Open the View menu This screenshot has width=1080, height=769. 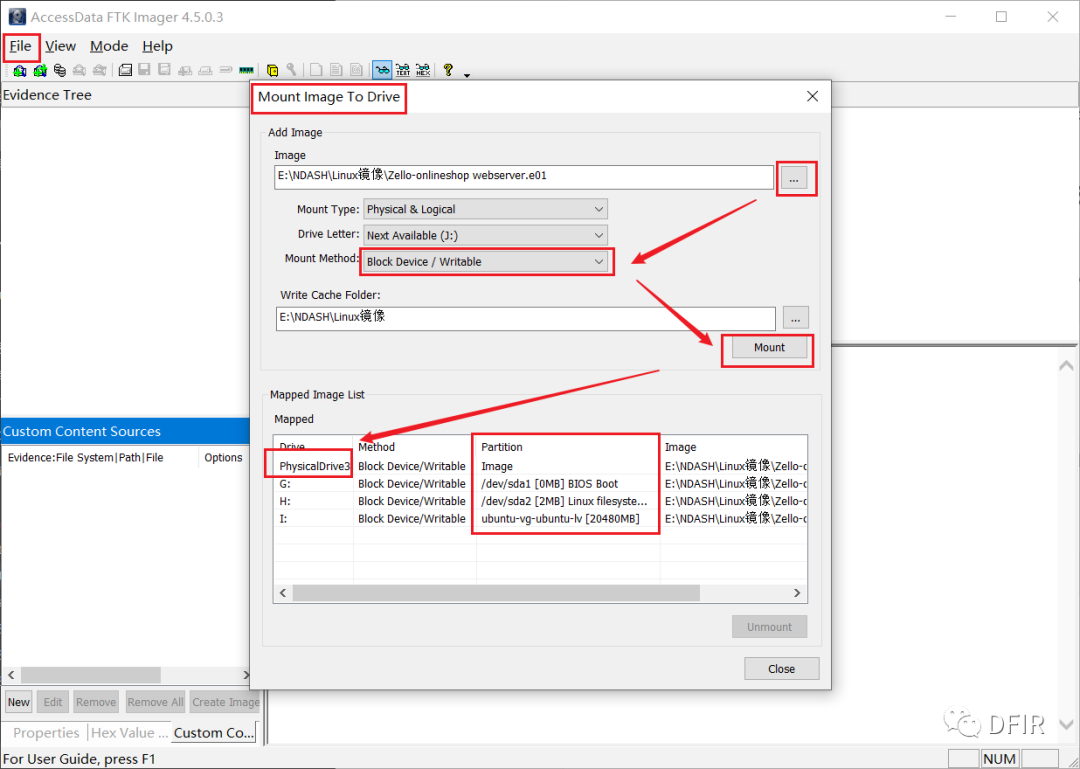pyautogui.click(x=61, y=46)
